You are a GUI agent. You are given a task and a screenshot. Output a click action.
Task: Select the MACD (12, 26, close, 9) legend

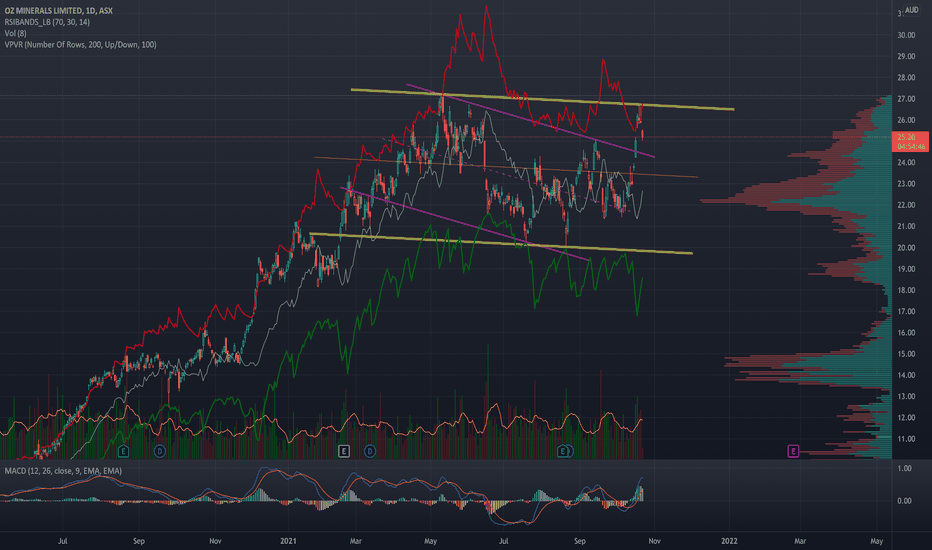(x=63, y=471)
